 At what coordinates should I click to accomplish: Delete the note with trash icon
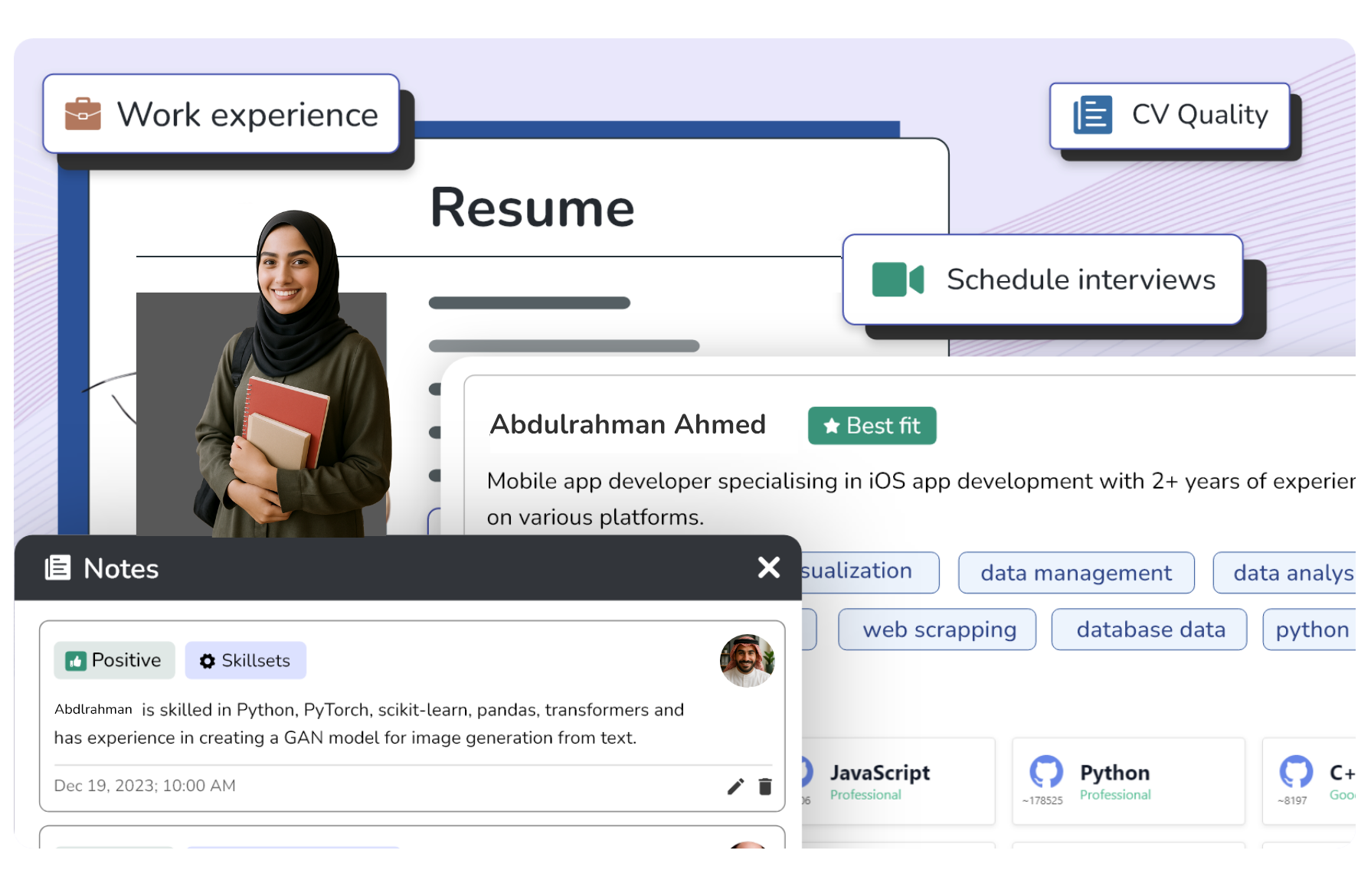765,786
